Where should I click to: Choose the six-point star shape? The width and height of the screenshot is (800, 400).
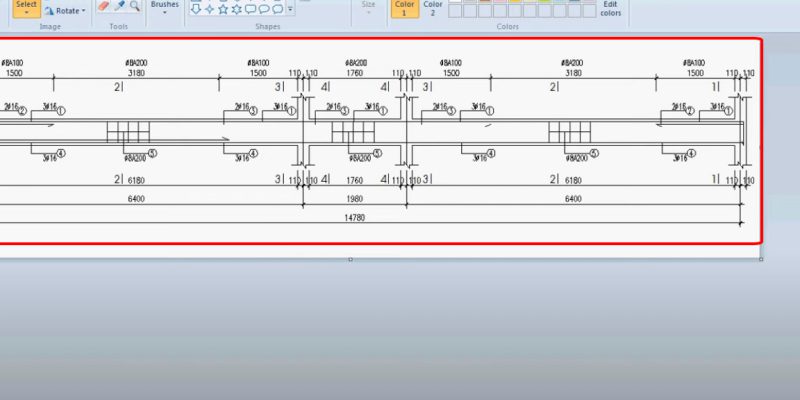coord(236,9)
